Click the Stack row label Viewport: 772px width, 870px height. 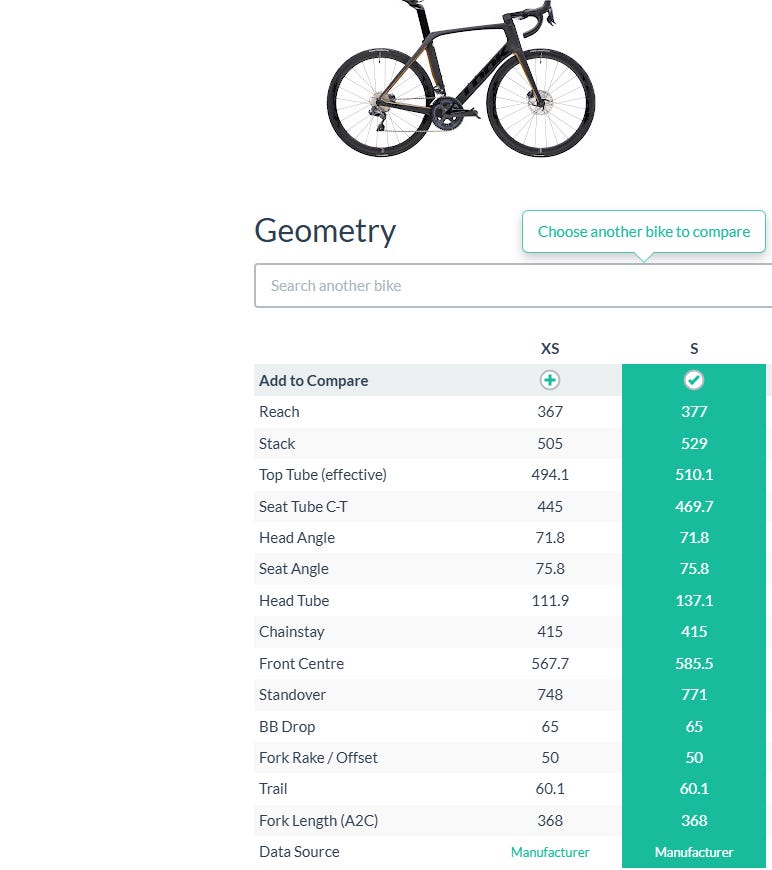(277, 443)
